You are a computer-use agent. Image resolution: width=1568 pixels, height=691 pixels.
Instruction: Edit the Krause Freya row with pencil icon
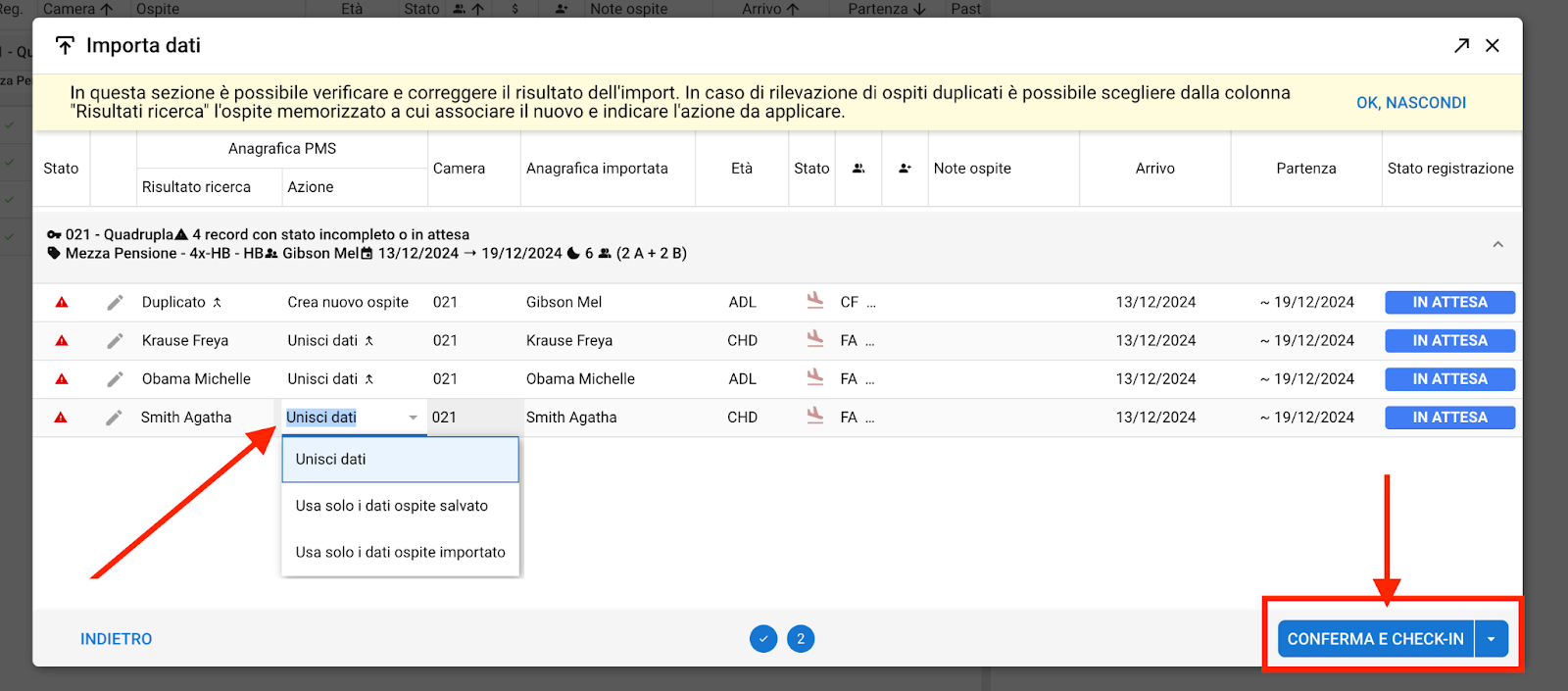[x=115, y=341]
